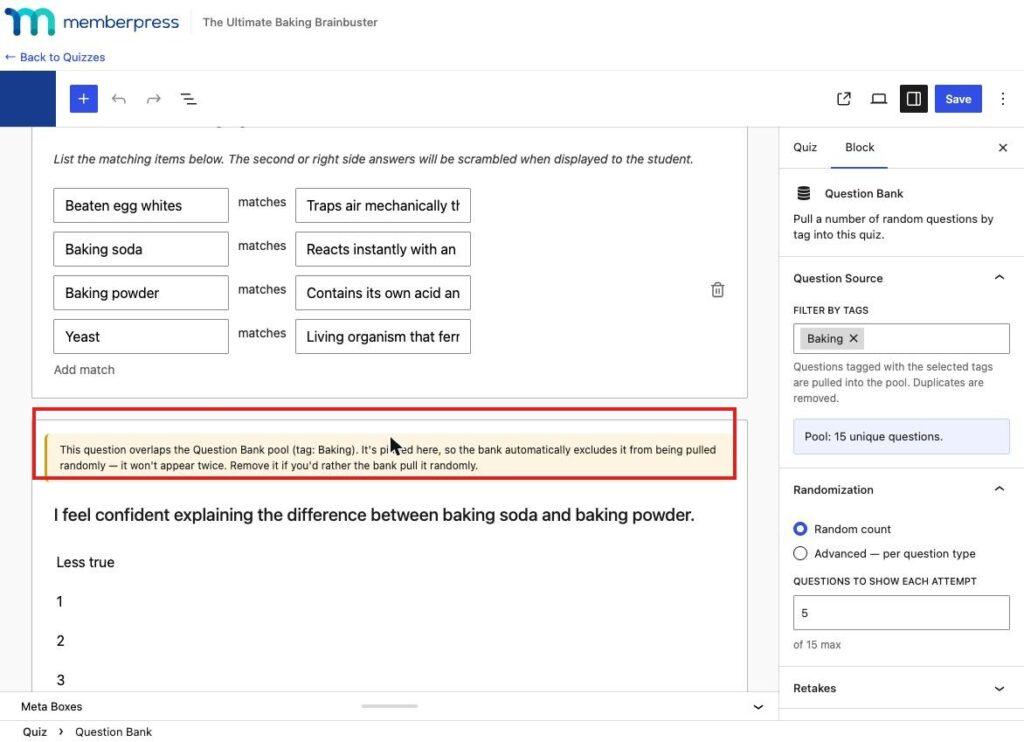Edit the Reacts instantly answer field
Image resolution: width=1024 pixels, height=742 pixels.
pos(383,249)
